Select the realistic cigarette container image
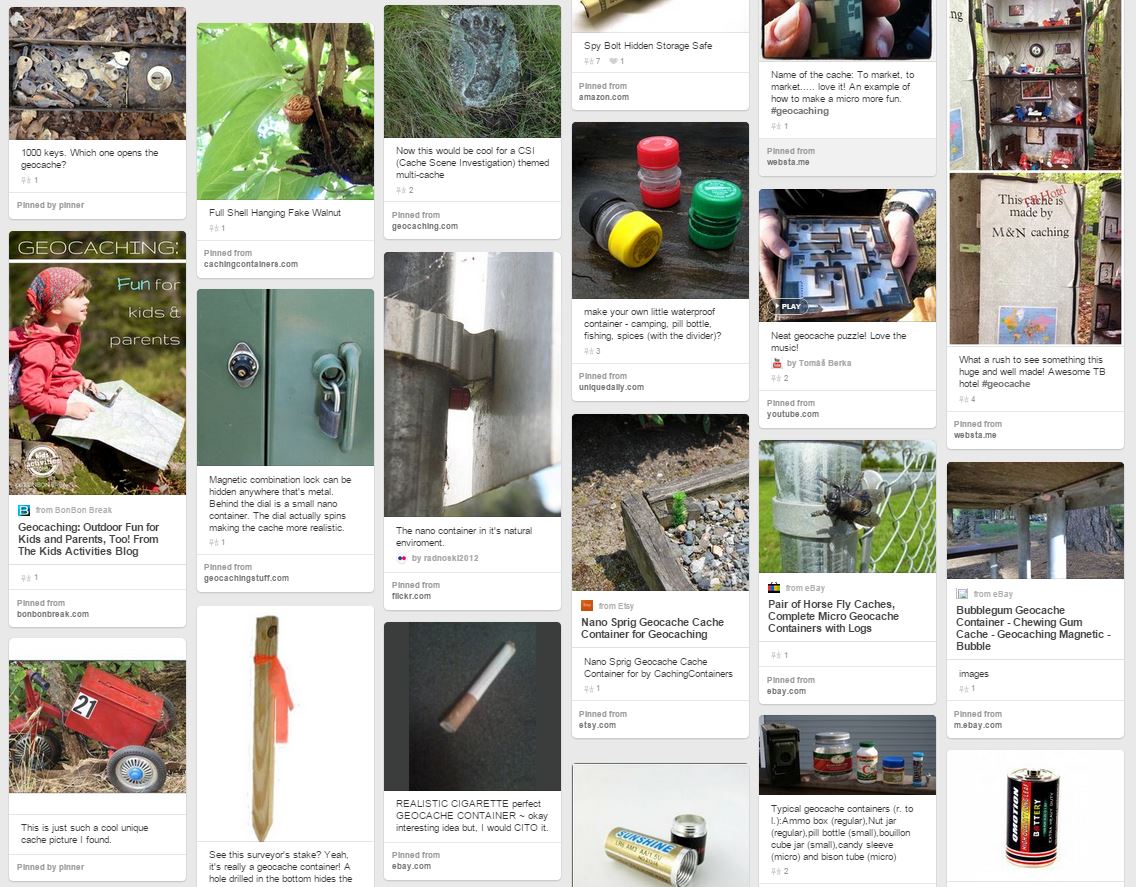This screenshot has height=887, width=1136. pyautogui.click(x=472, y=706)
